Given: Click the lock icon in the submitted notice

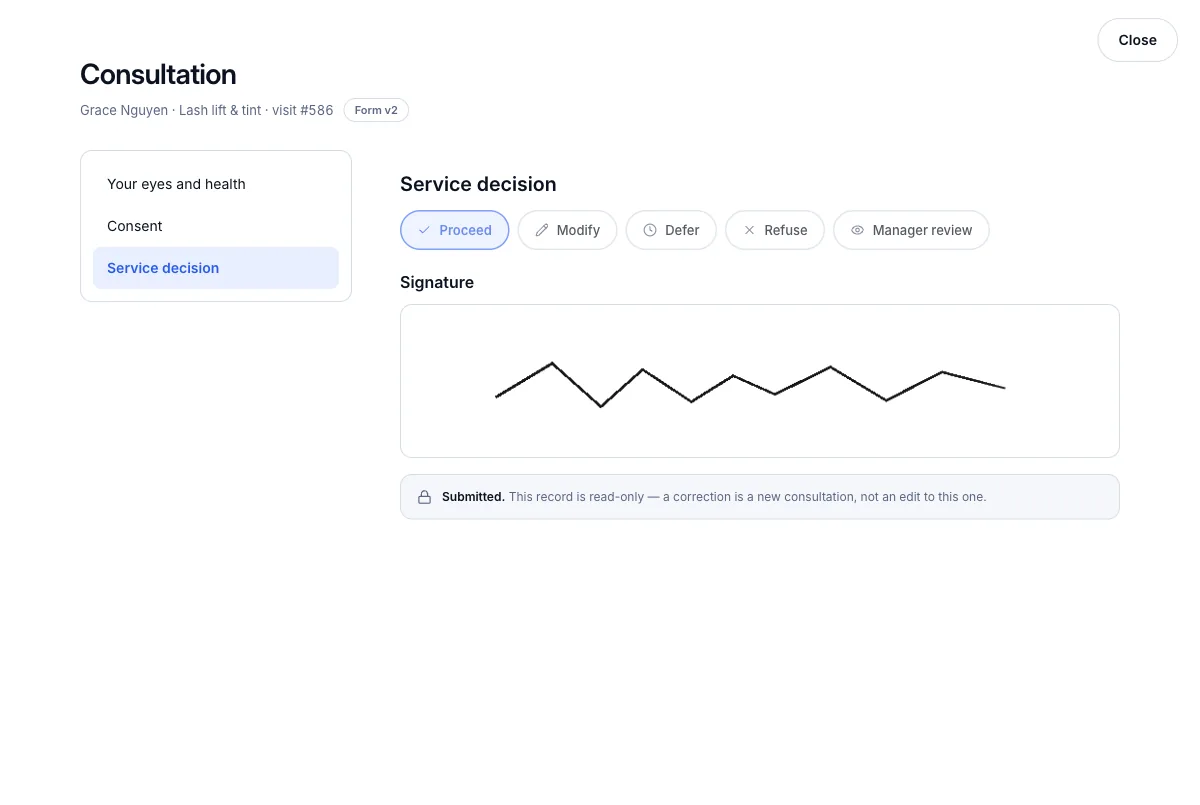Looking at the screenshot, I should click(x=424, y=497).
